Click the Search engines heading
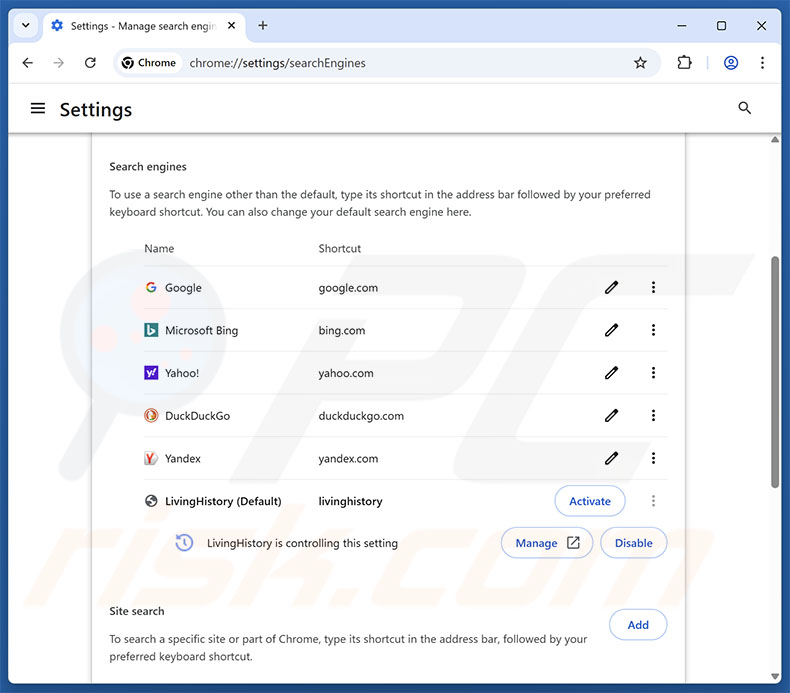The height and width of the screenshot is (693, 790). point(148,167)
